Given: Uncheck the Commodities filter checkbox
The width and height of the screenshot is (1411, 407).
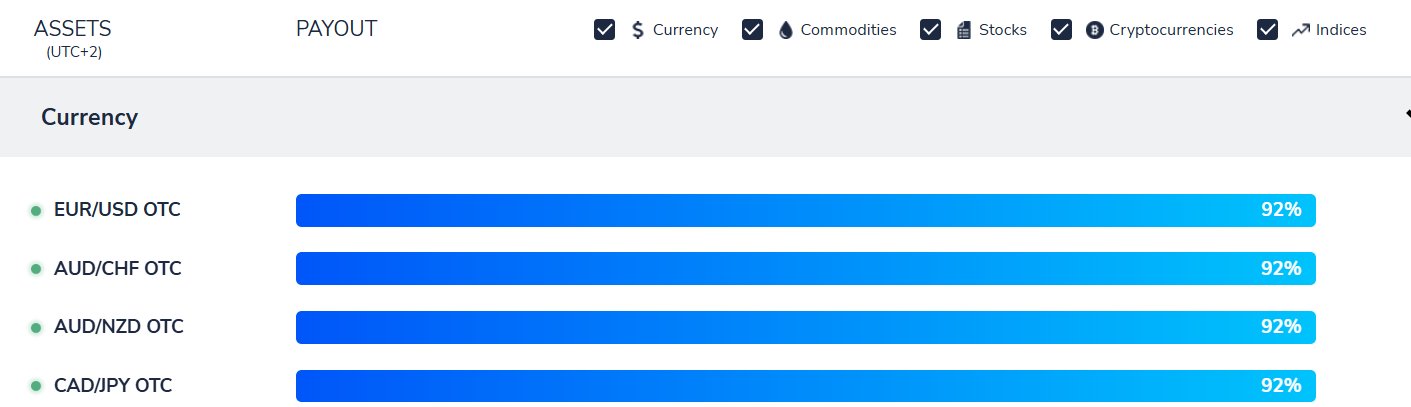Looking at the screenshot, I should pyautogui.click(x=753, y=30).
